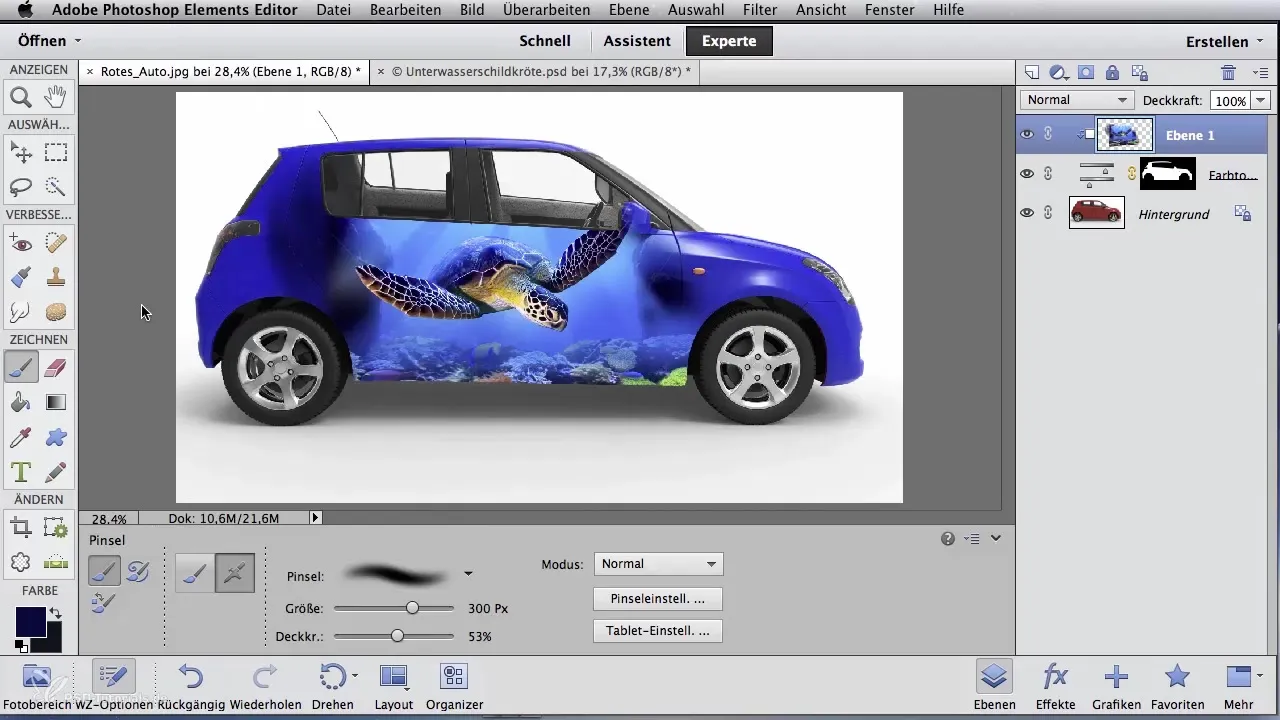
Task: Select the Paint Bucket tool
Action: pyautogui.click(x=21, y=402)
